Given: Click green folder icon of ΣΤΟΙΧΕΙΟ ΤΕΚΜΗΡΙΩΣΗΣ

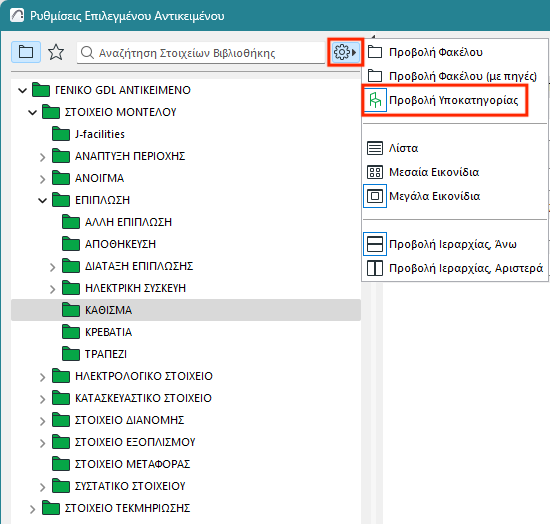Looking at the screenshot, I should click(x=51, y=508).
